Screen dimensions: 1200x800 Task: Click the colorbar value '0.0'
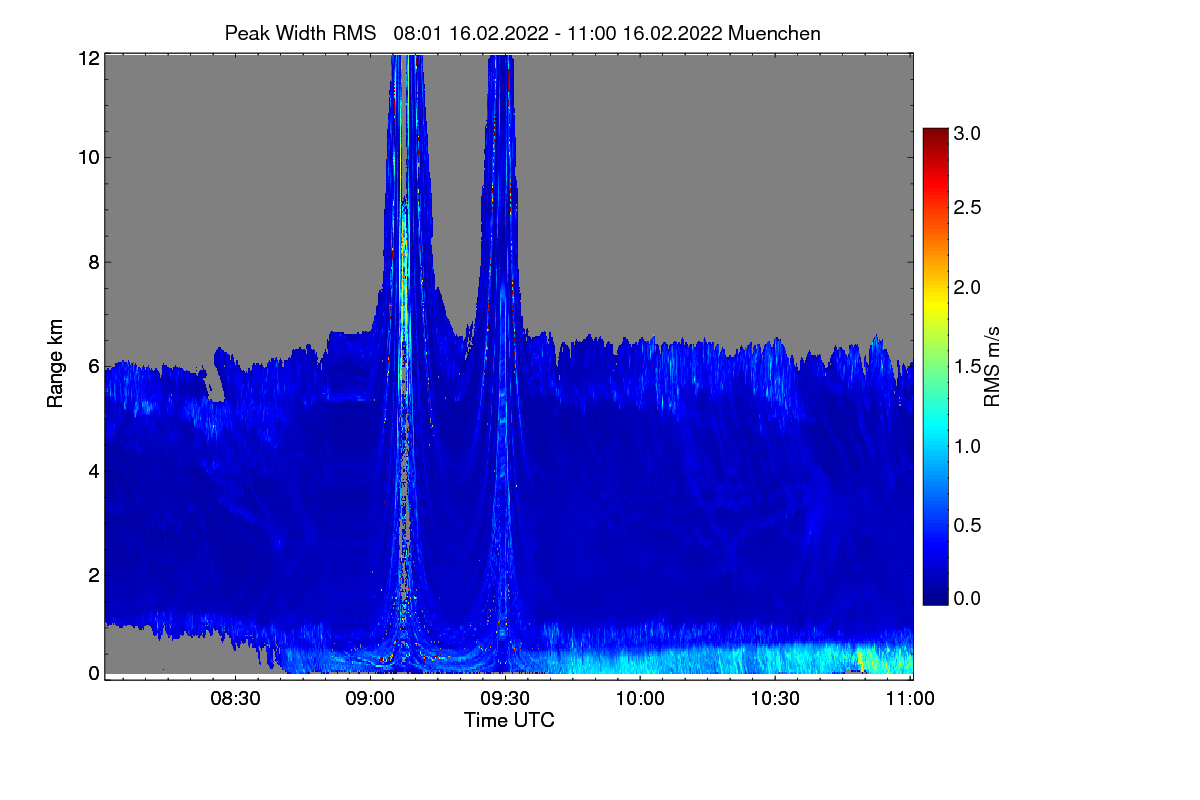[x=968, y=598]
